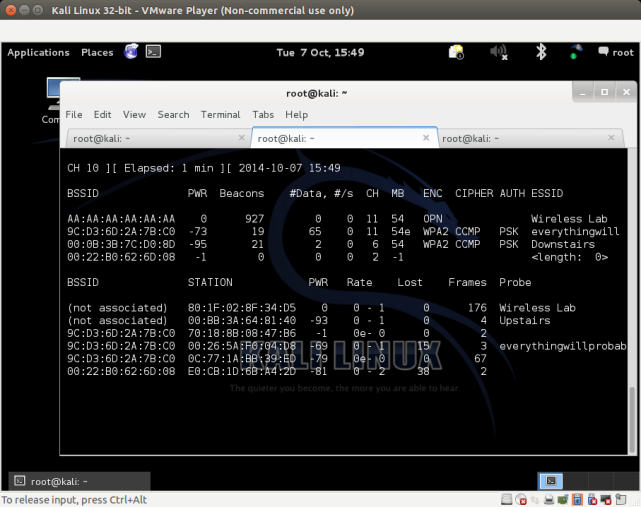The height and width of the screenshot is (507, 641).
Task: Open the root user menu
Action: pos(615,52)
